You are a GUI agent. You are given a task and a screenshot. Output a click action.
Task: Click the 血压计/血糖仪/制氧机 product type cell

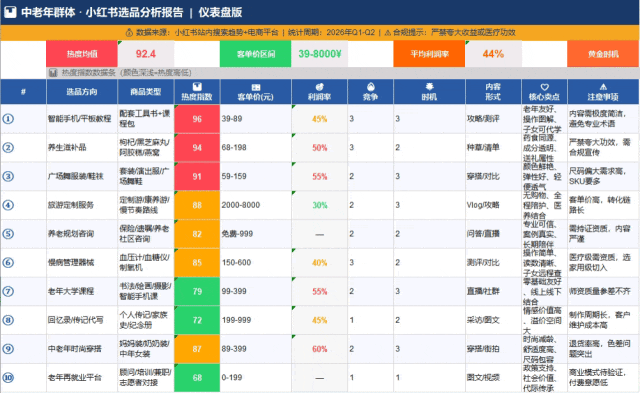(146, 262)
